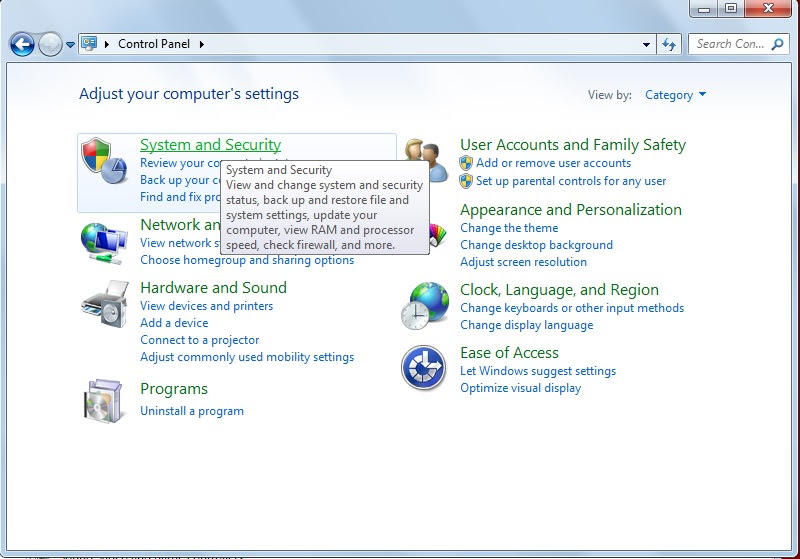Viewport: 800px width, 559px height.
Task: Minimize the Control Panel window
Action: point(704,8)
